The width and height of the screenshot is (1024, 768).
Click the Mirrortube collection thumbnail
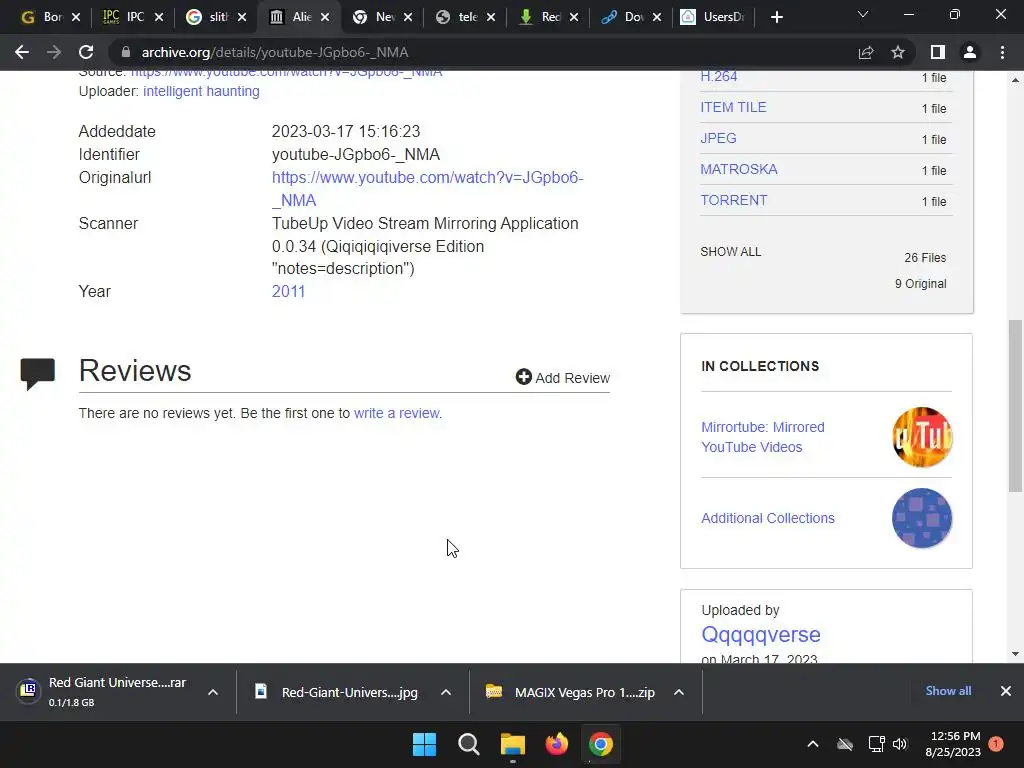[922, 437]
